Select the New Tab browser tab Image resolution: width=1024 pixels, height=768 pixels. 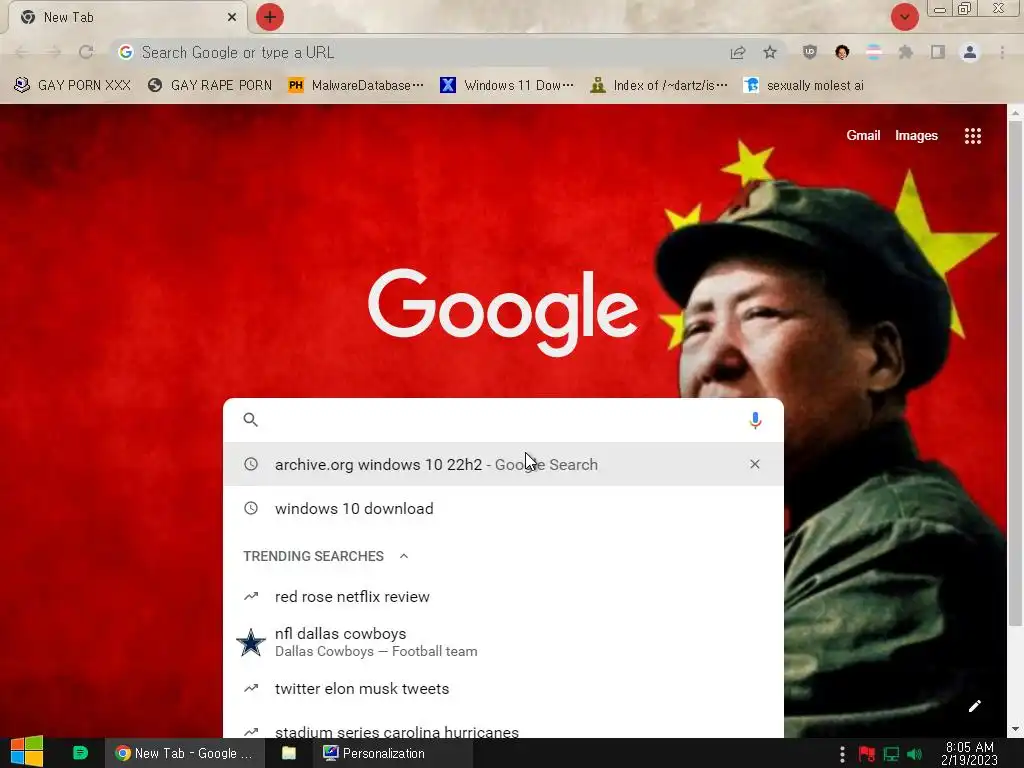coord(127,17)
